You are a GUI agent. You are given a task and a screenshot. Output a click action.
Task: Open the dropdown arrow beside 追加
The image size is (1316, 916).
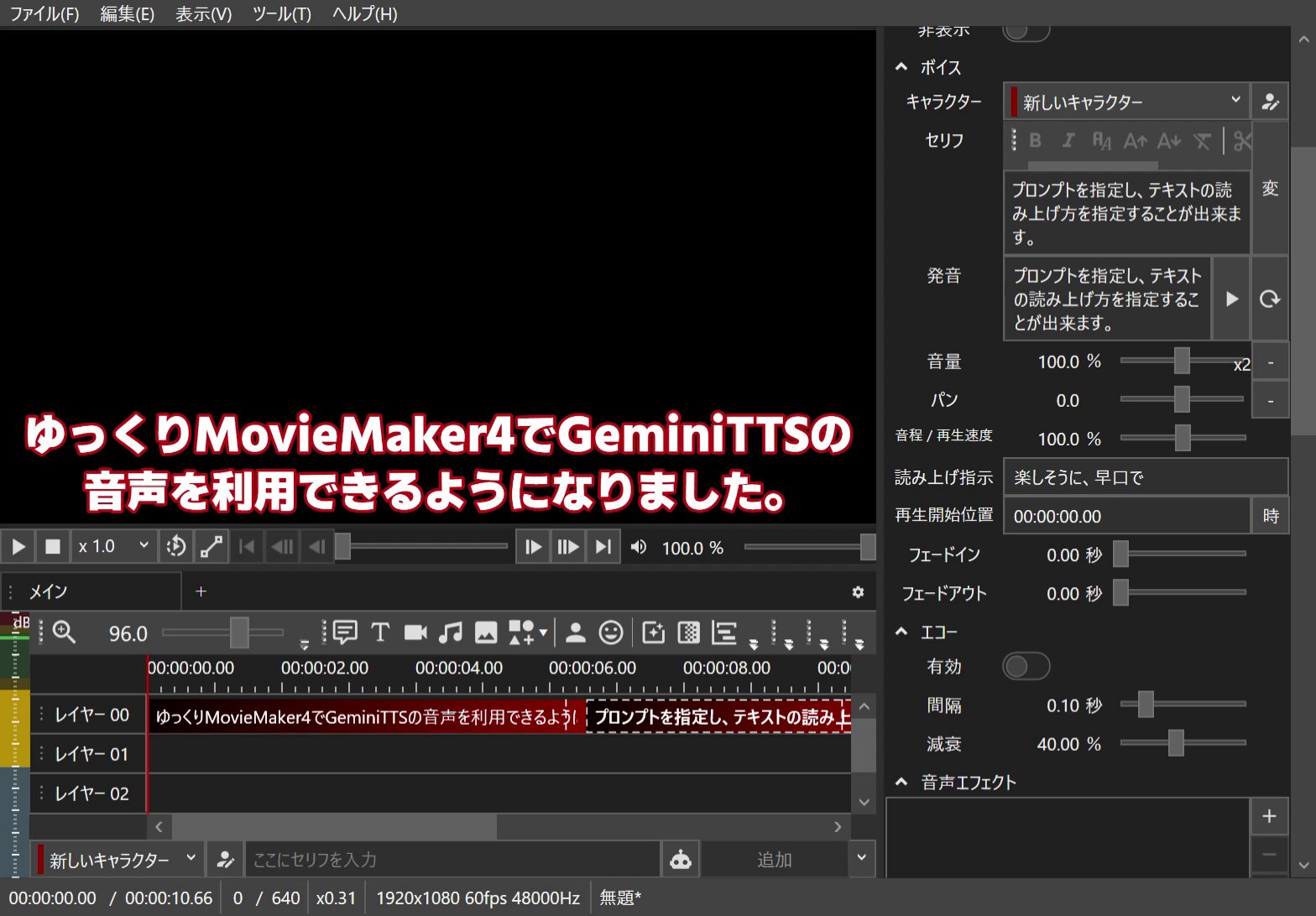[x=861, y=860]
